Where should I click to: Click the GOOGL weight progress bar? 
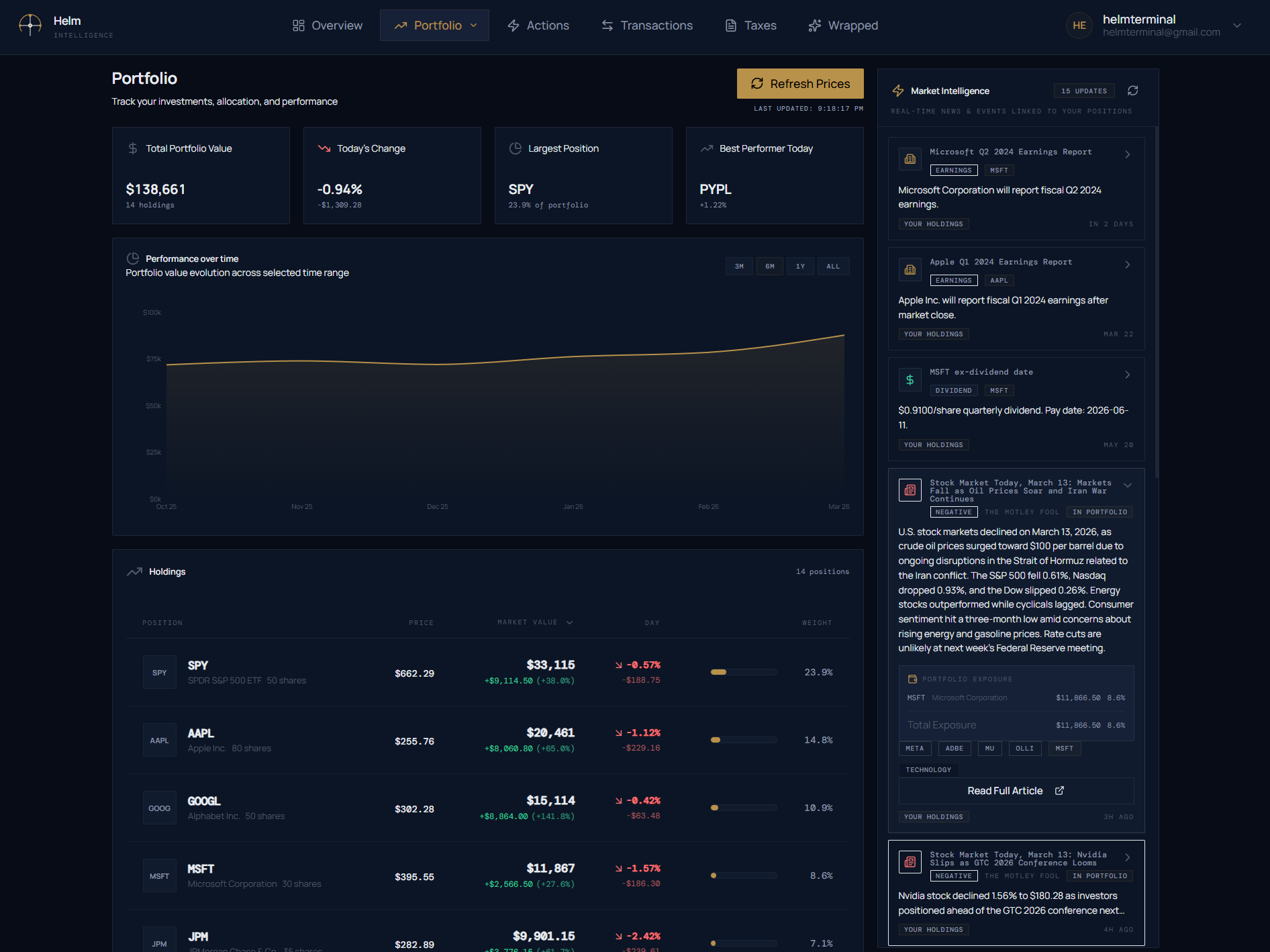(744, 808)
